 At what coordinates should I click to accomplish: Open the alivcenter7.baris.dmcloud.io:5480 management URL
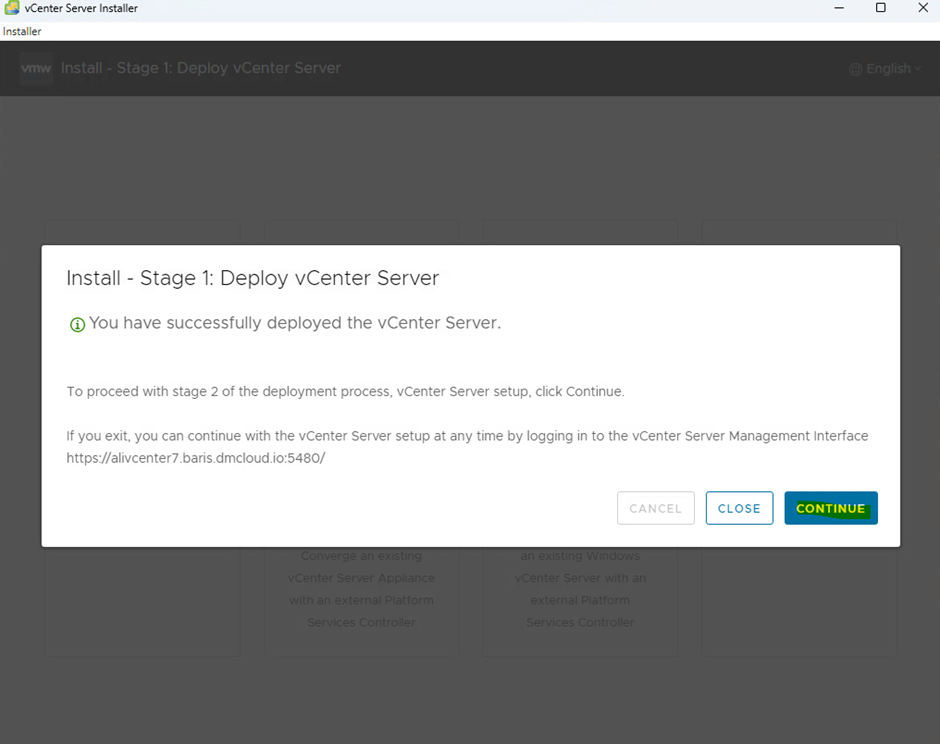(x=196, y=458)
